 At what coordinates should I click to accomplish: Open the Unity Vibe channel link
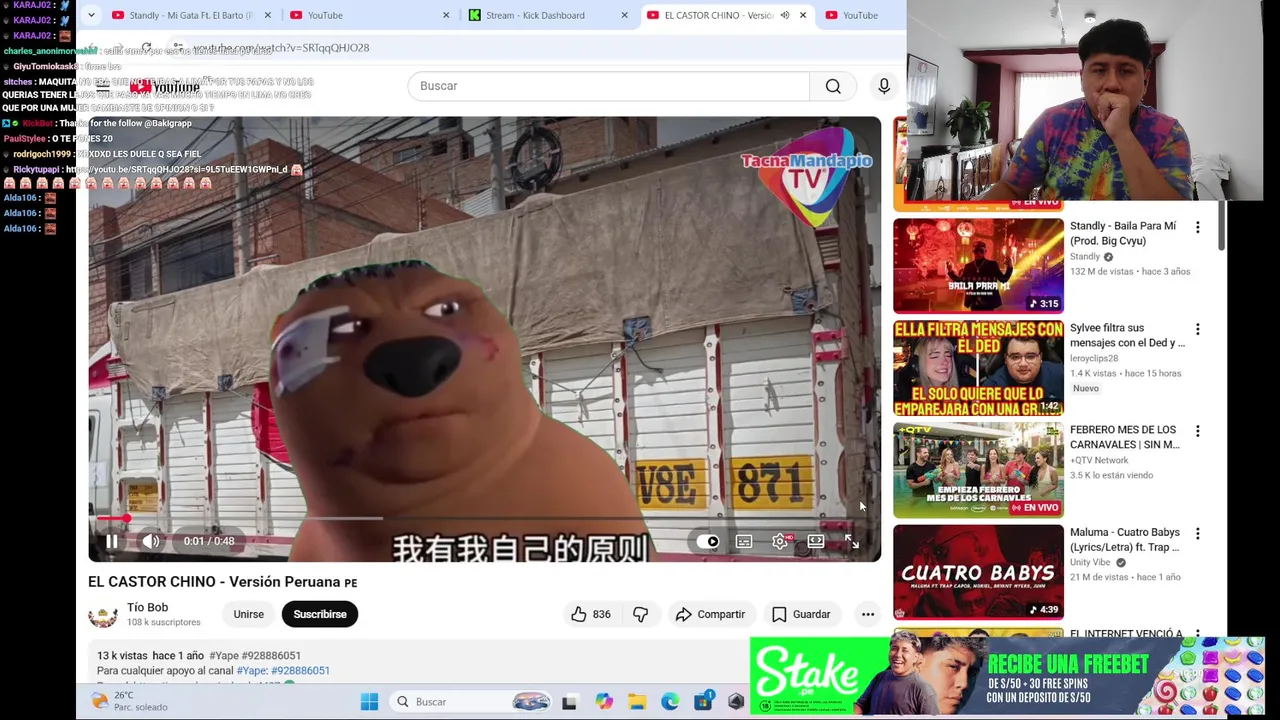pyautogui.click(x=1090, y=562)
